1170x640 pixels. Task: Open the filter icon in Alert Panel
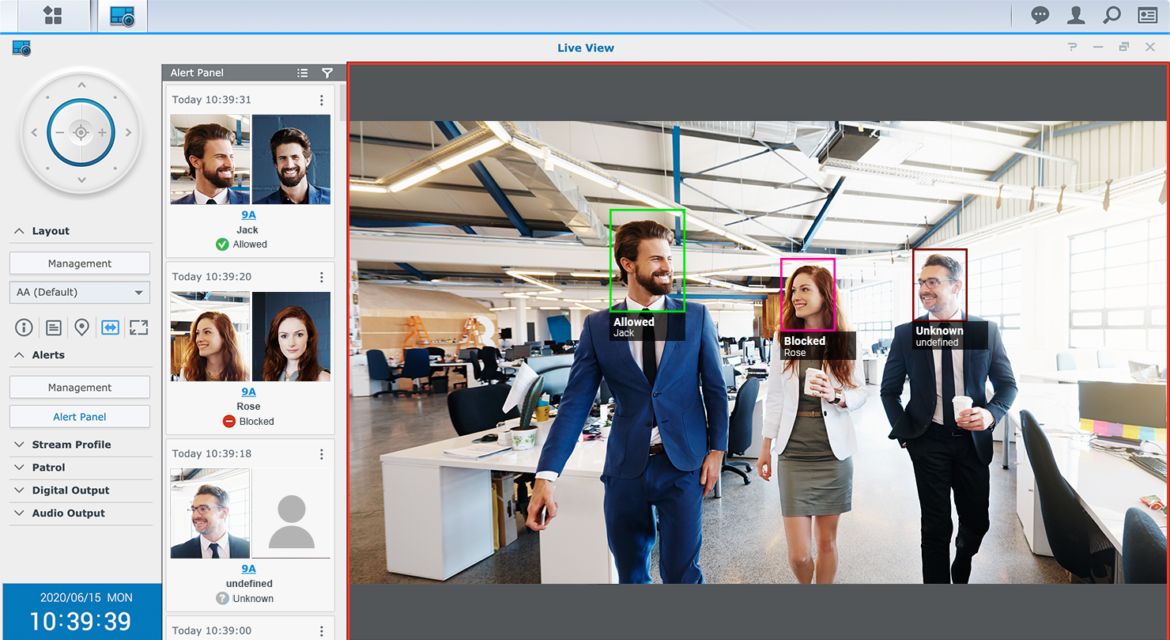(x=327, y=72)
